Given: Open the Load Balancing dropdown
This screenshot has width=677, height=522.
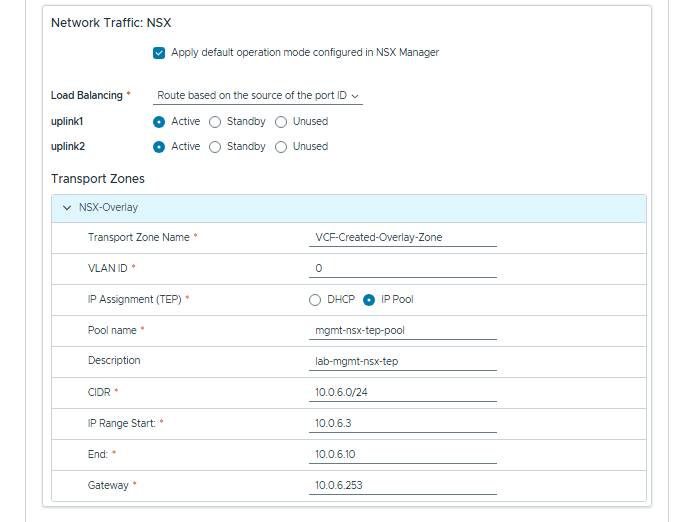Looking at the screenshot, I should point(258,96).
